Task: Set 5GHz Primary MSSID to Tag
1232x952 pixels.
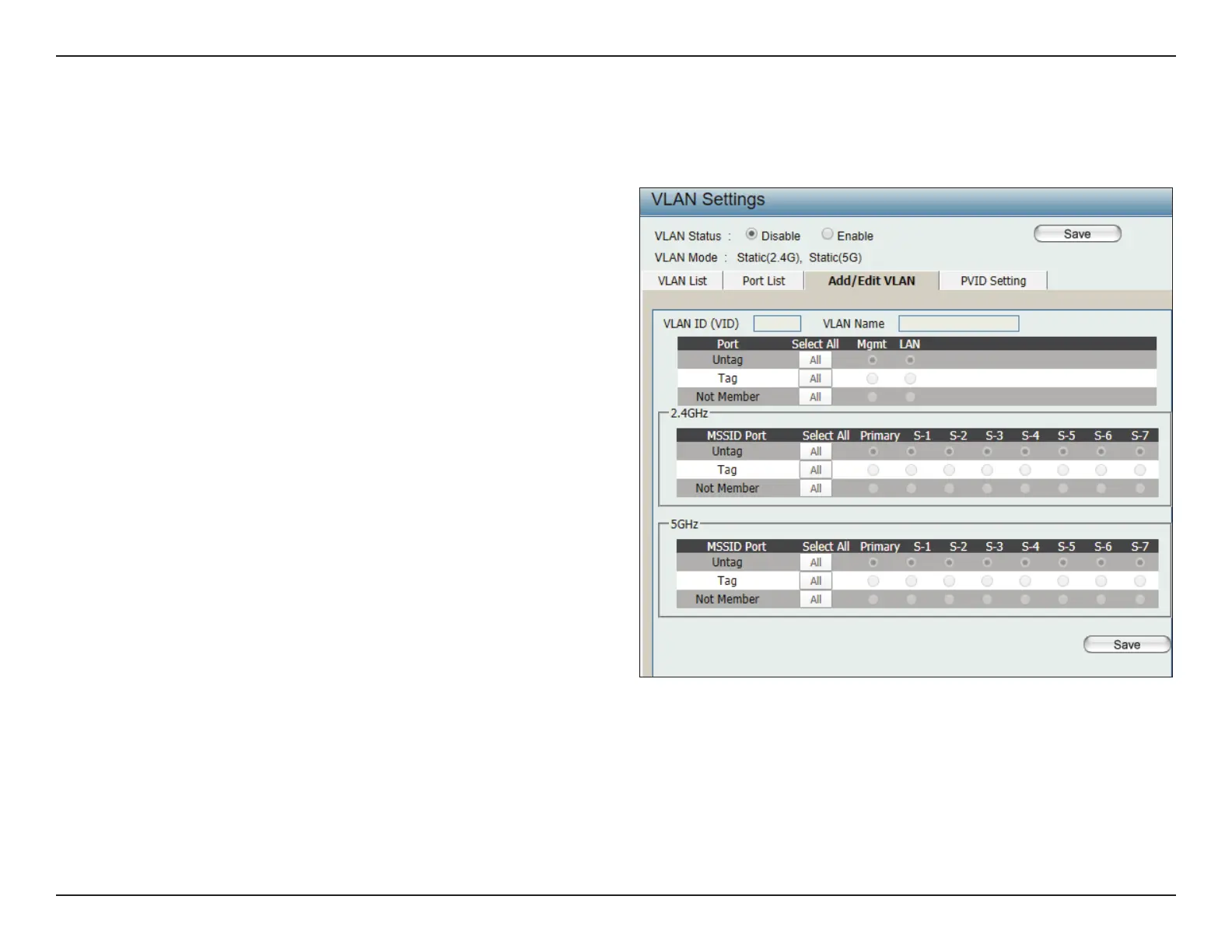Action: [x=873, y=581]
